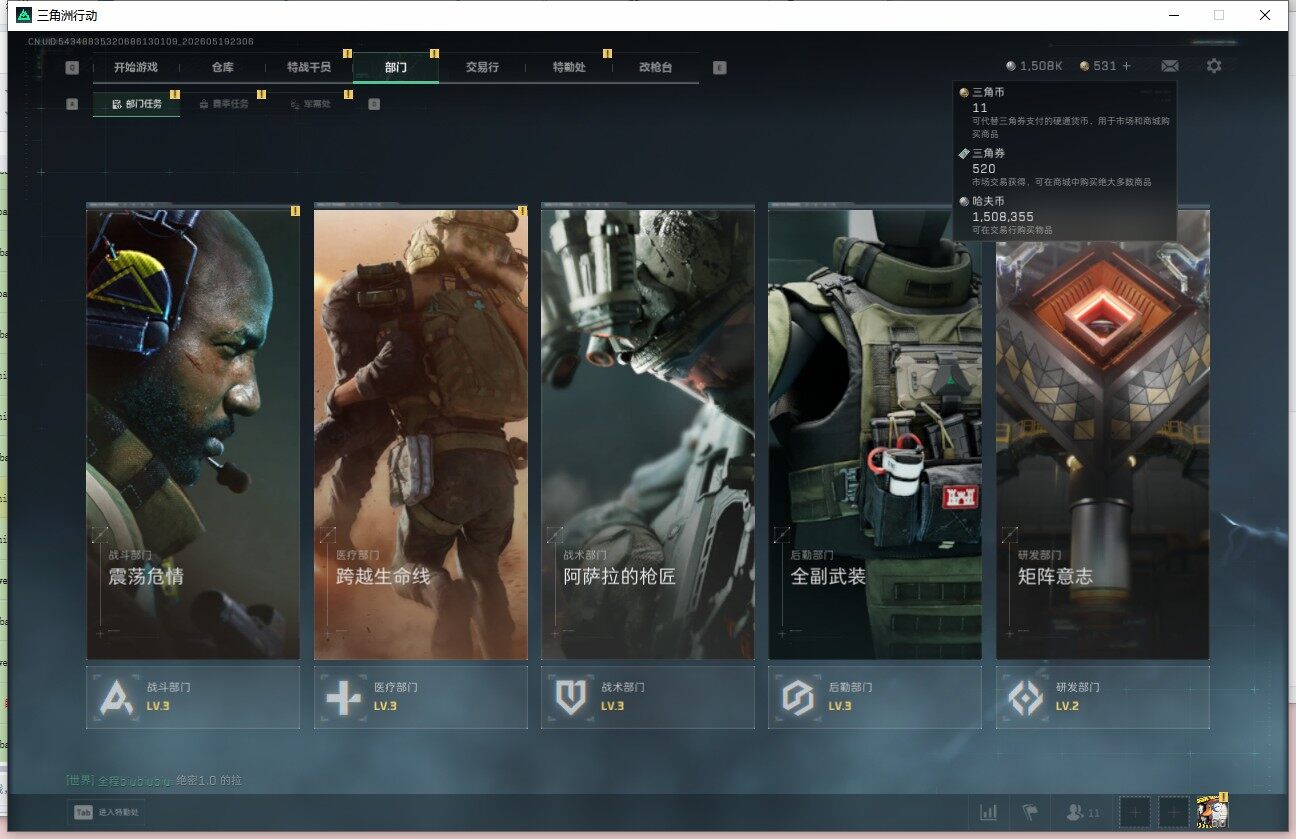Click the 520 三角券 value in tooltip
This screenshot has height=839, width=1296.
click(983, 168)
